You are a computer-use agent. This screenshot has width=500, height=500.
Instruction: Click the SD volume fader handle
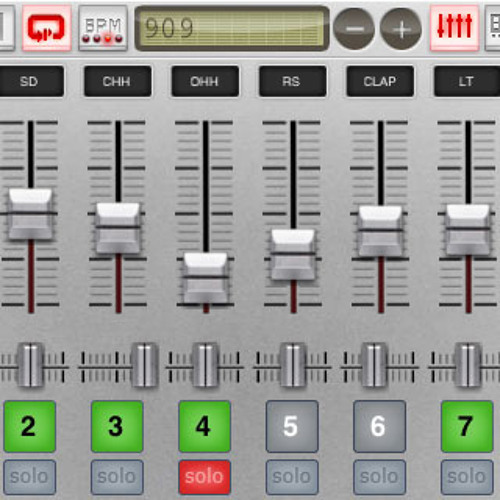tap(30, 214)
